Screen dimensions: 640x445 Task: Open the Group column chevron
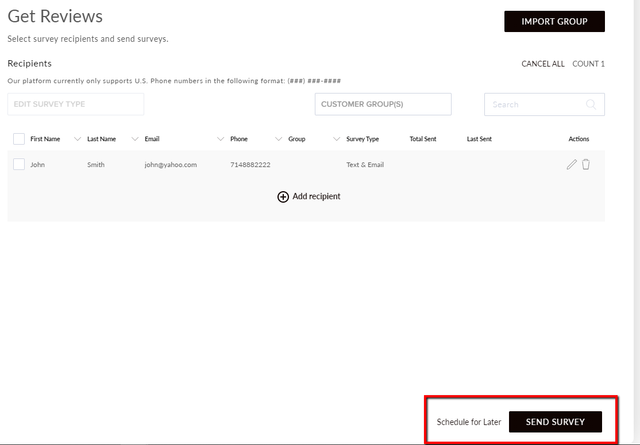pos(336,139)
